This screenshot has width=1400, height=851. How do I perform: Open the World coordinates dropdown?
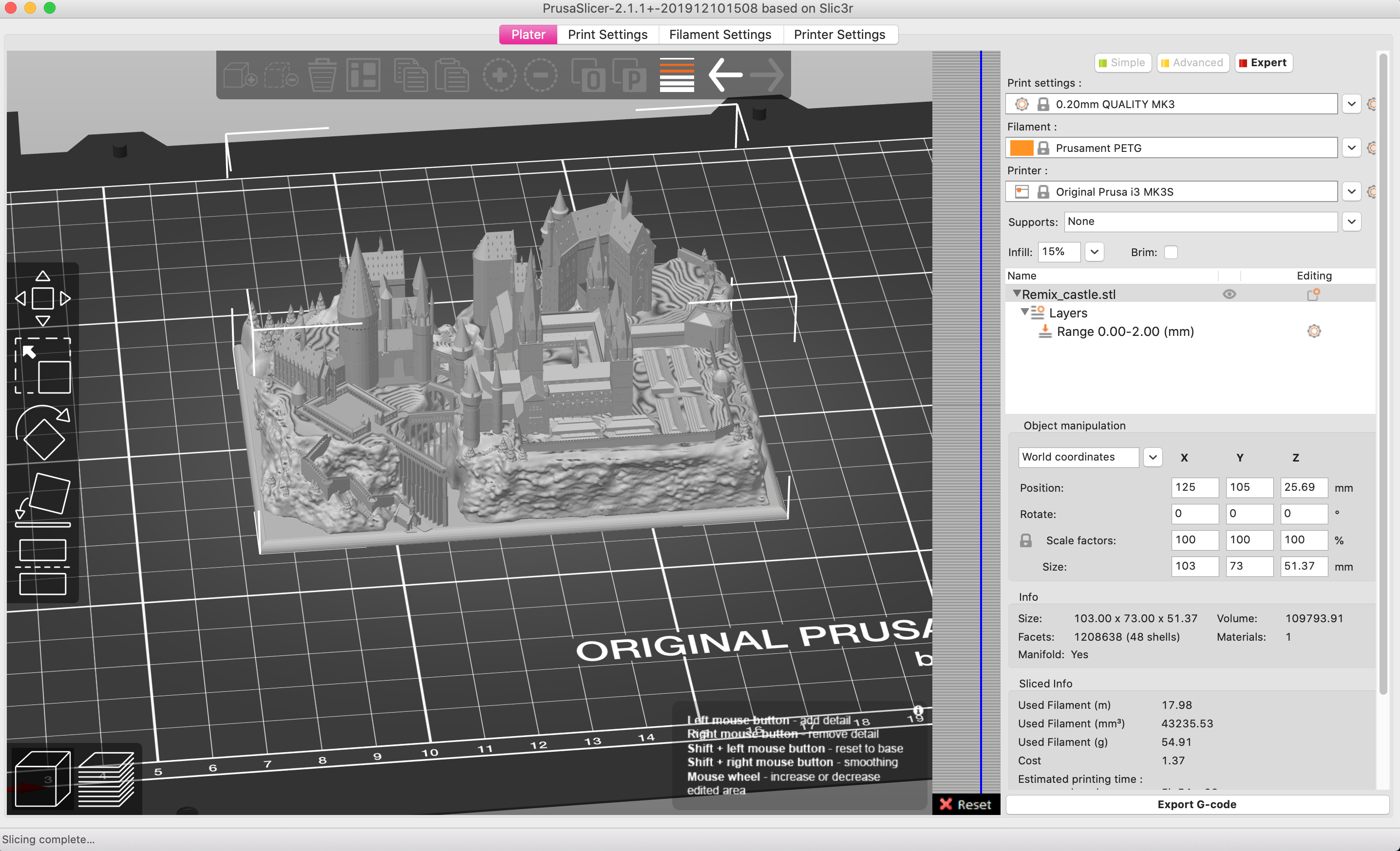click(1152, 457)
